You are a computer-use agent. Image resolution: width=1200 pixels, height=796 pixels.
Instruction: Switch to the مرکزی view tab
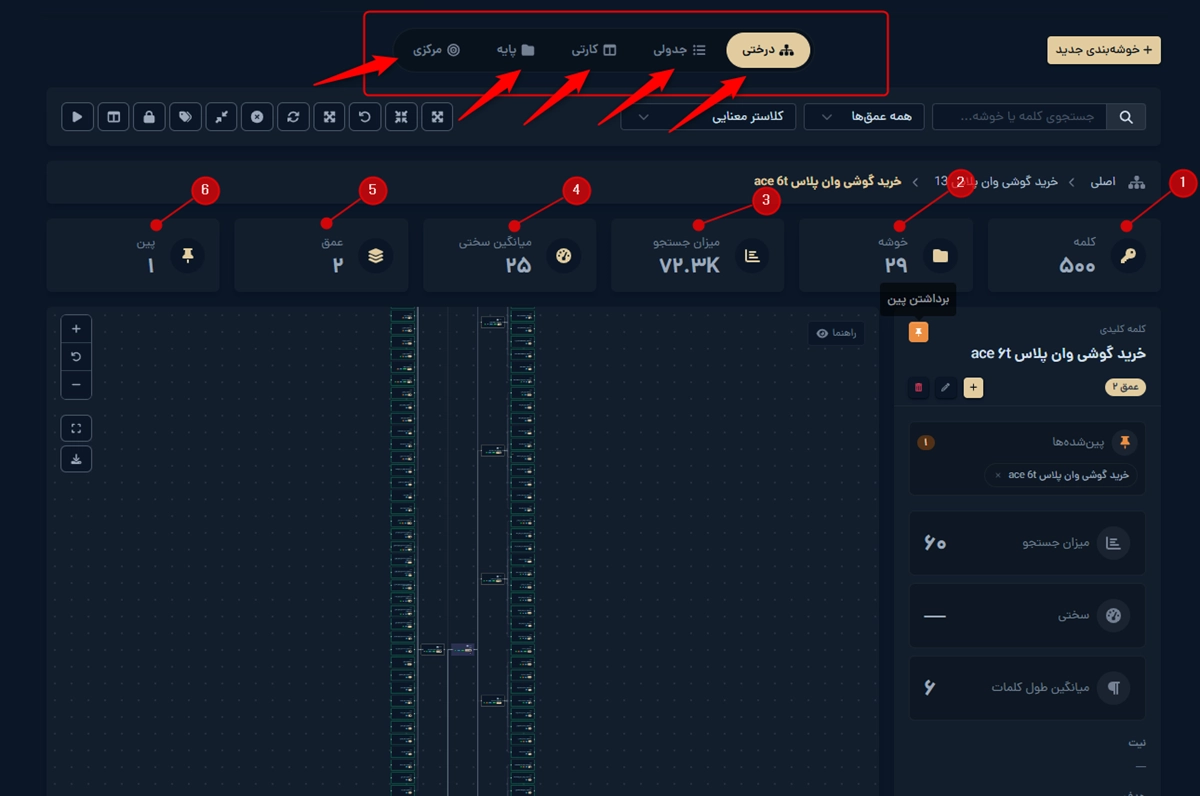(436, 50)
